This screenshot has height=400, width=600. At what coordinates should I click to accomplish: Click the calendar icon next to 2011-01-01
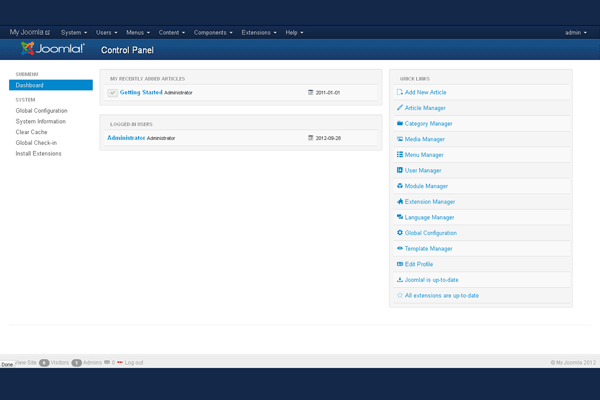pyautogui.click(x=310, y=92)
